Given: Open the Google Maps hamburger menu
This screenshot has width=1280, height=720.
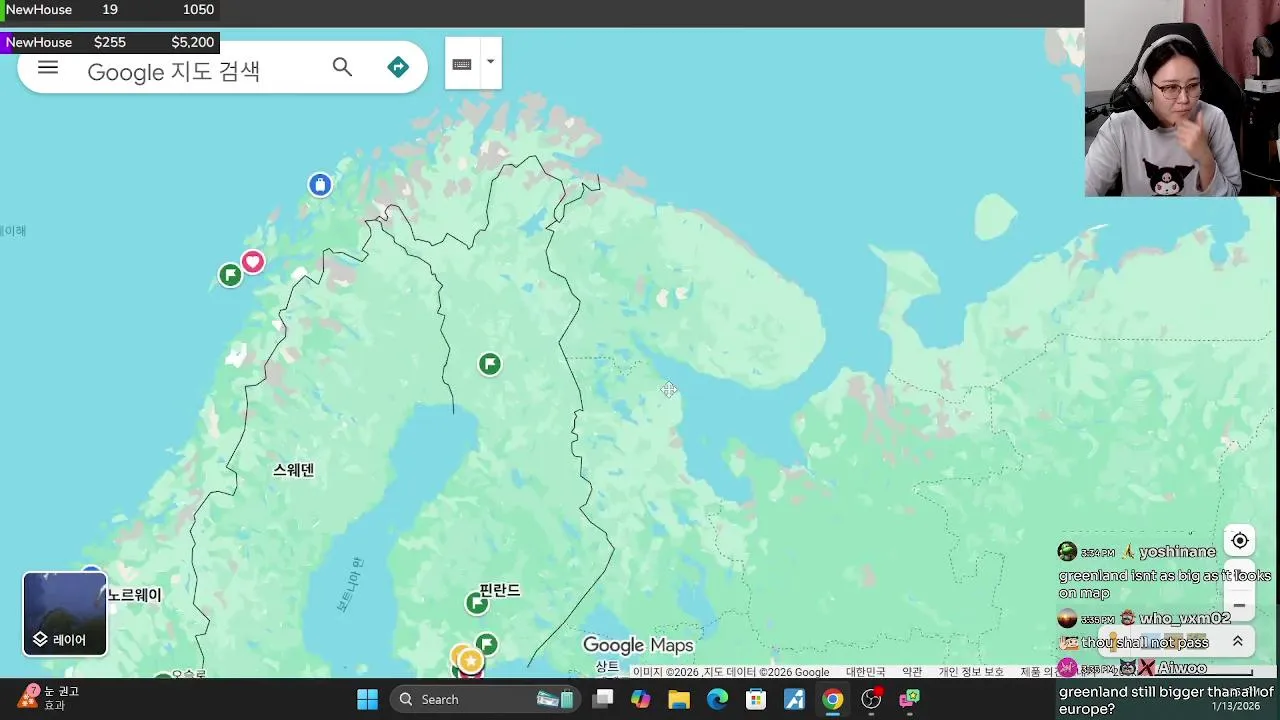Looking at the screenshot, I should tap(48, 68).
